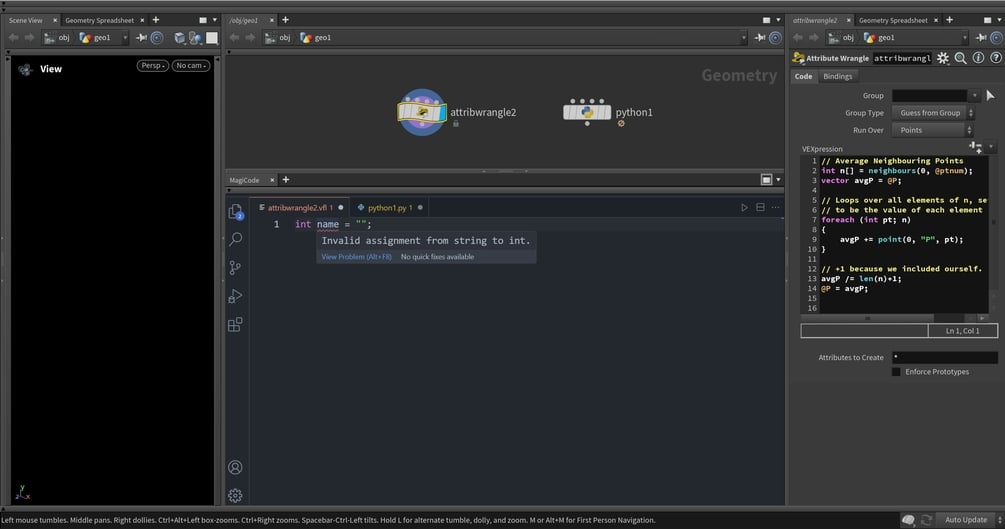Switch to left Geometry Spreadsheet tab
Screen dimensions: 1005x529
(x=99, y=21)
